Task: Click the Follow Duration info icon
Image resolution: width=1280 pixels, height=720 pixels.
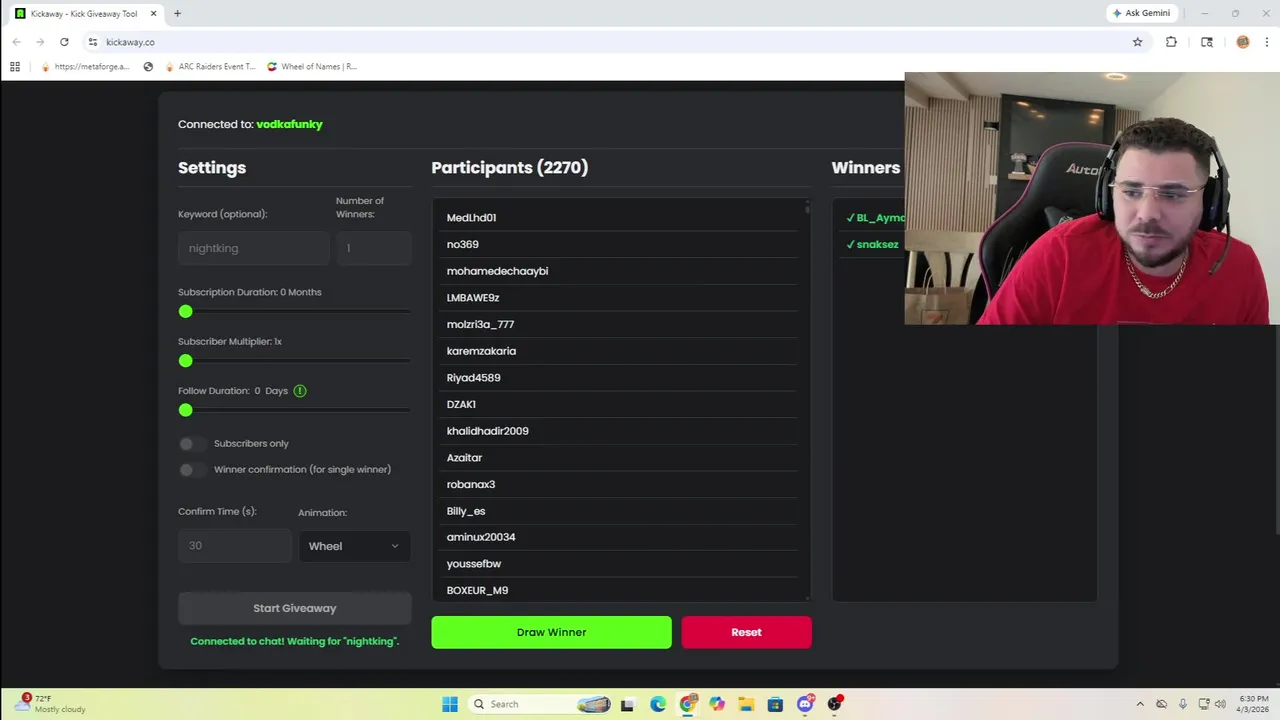Action: 300,391
